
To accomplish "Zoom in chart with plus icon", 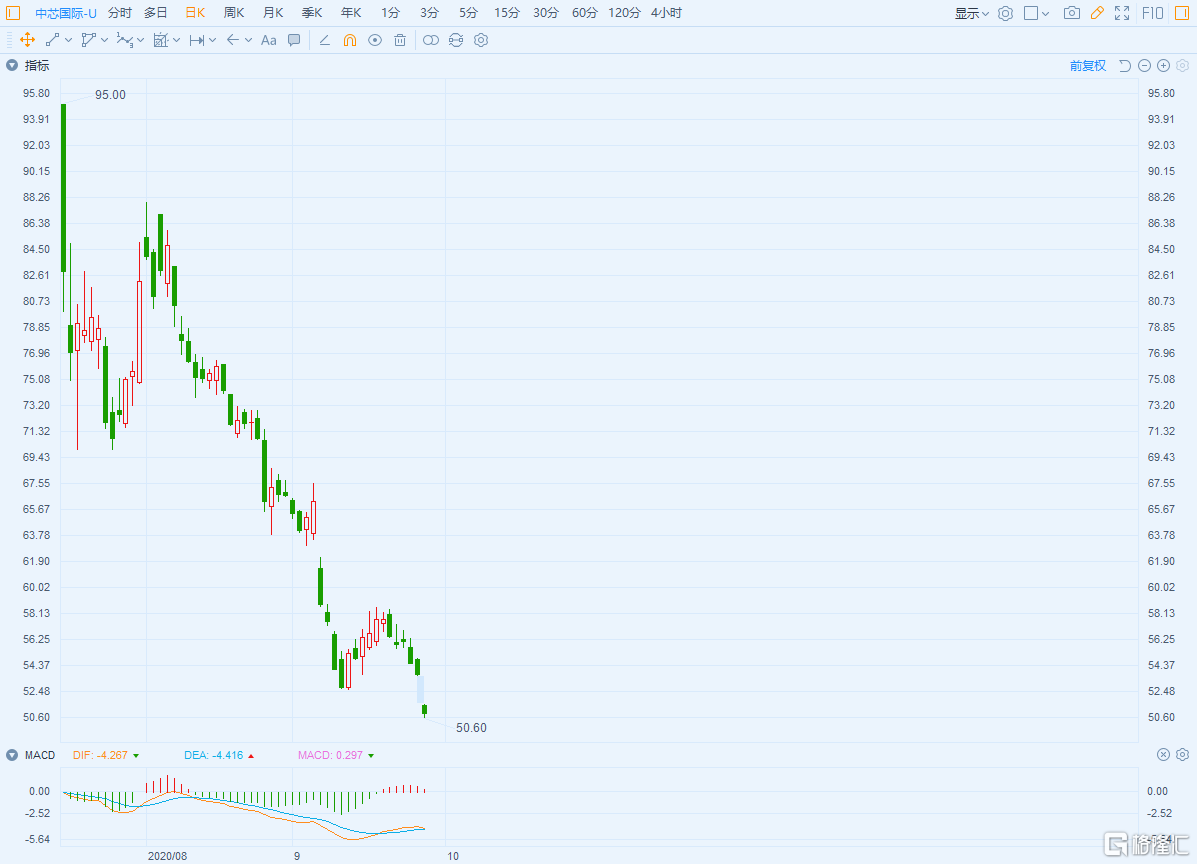I will coord(1163,66).
